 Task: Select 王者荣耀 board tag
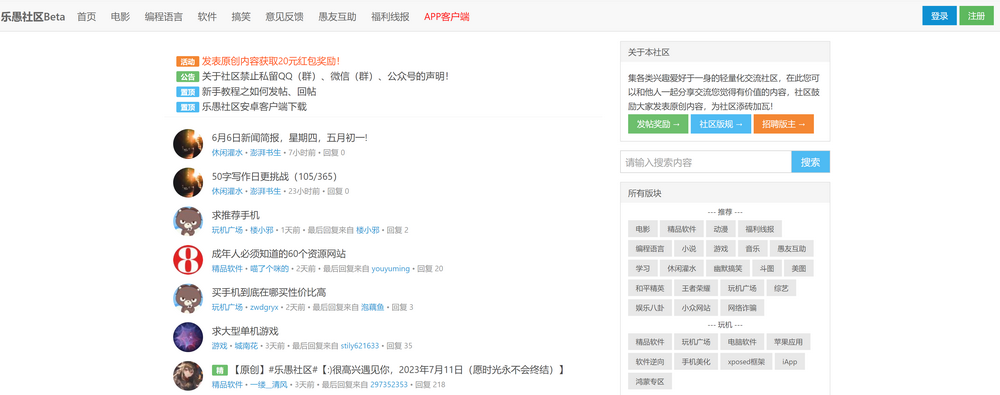click(696, 288)
